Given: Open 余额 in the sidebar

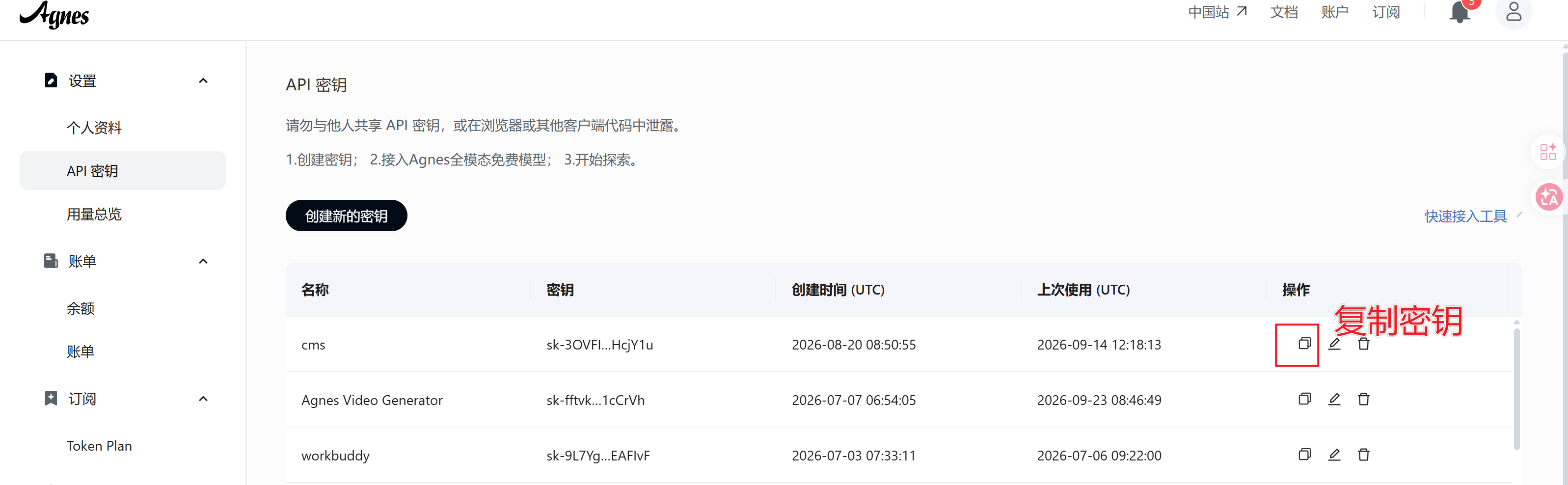Looking at the screenshot, I should pyautogui.click(x=81, y=309).
